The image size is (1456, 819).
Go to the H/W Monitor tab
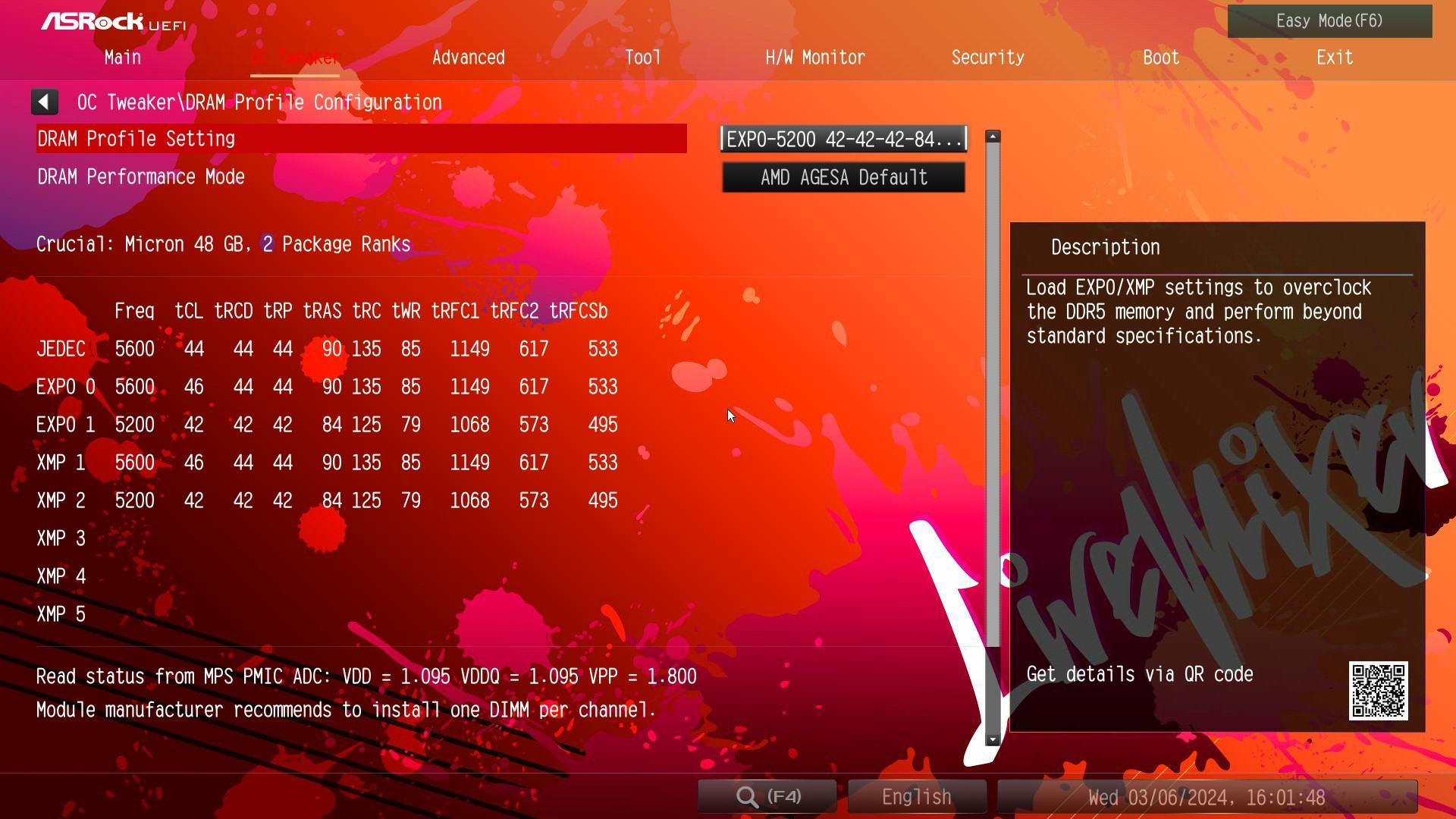tap(815, 58)
